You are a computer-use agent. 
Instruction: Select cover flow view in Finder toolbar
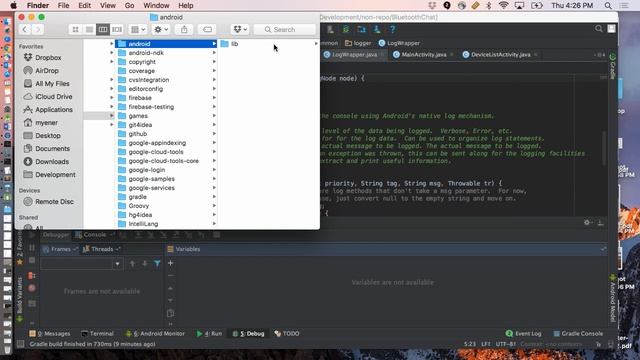click(117, 29)
